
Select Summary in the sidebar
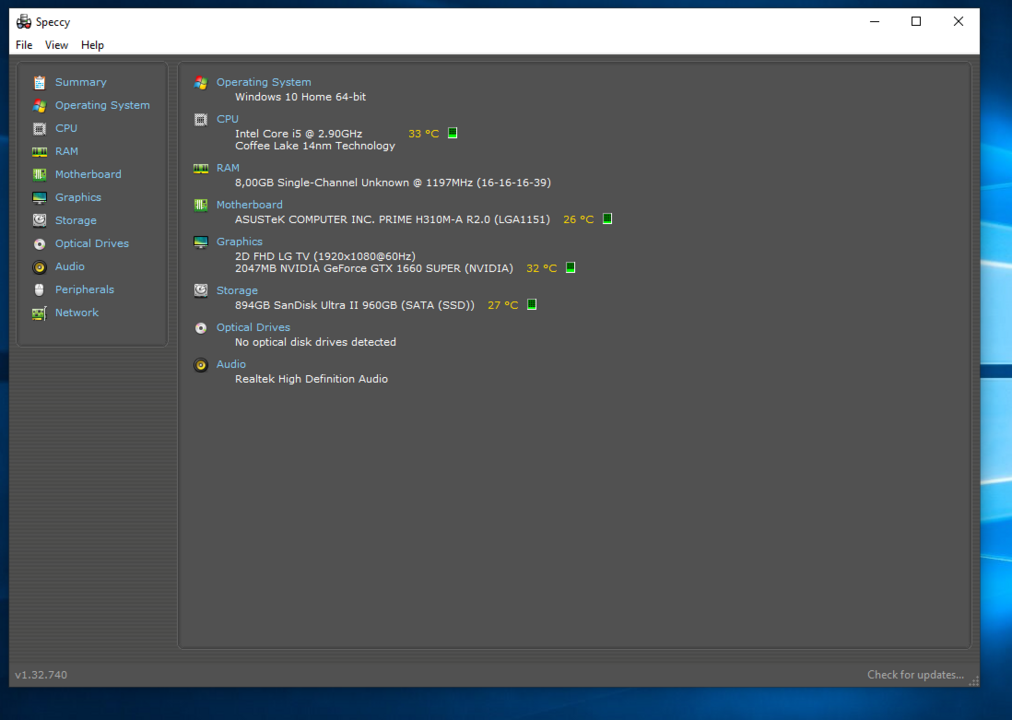81,83
